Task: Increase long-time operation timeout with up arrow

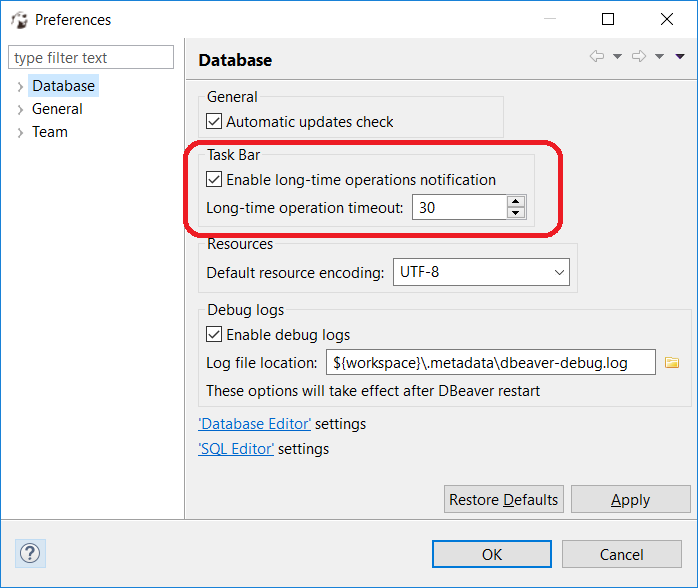Action: click(516, 201)
